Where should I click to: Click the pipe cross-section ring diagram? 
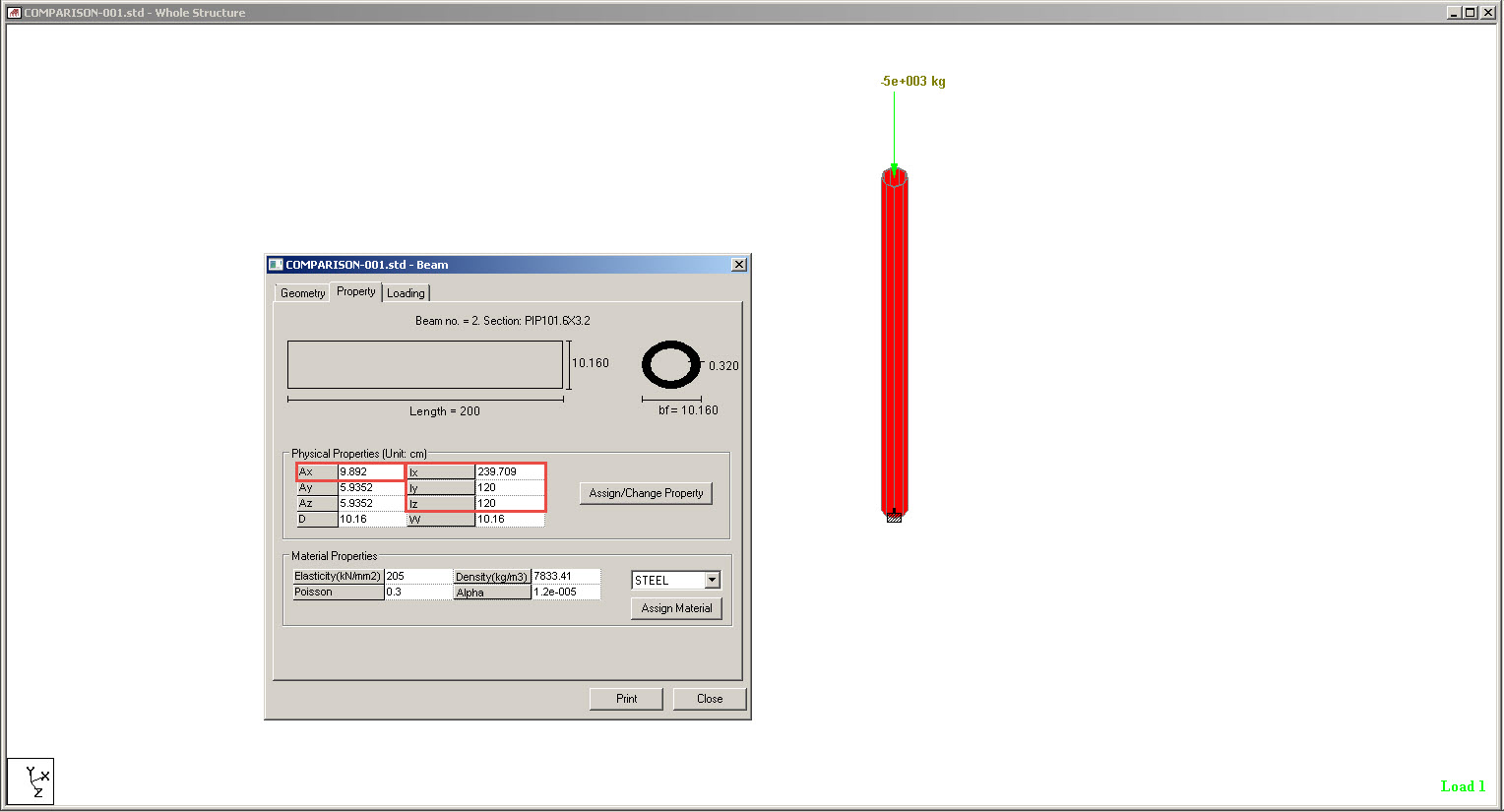[x=671, y=365]
